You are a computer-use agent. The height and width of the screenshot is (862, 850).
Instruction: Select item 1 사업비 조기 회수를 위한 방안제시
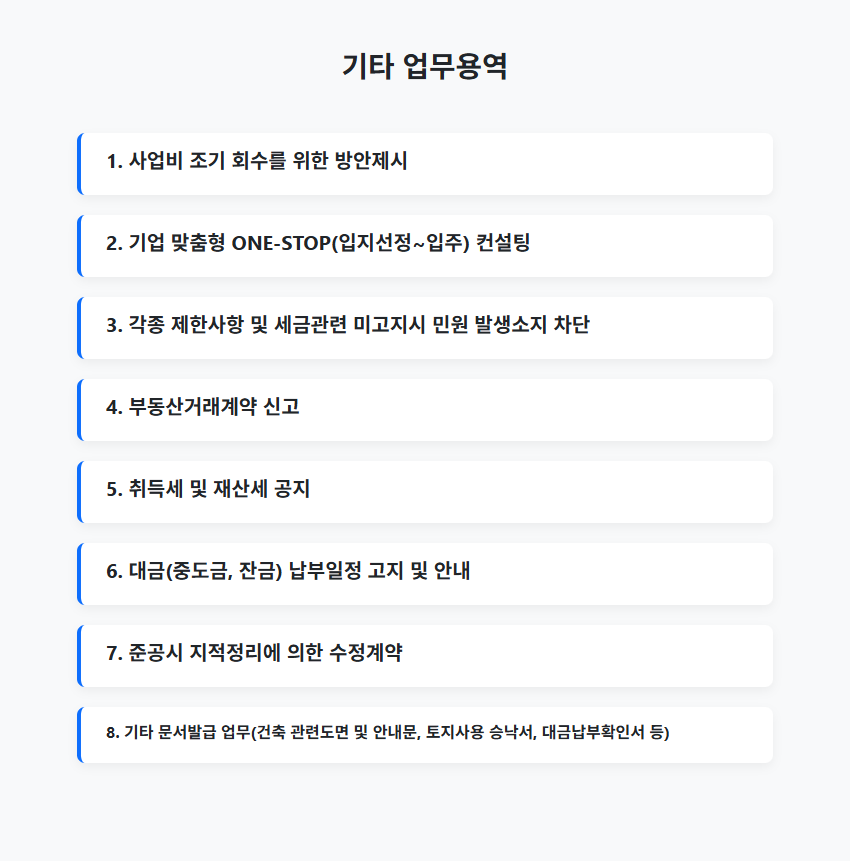pos(425,164)
